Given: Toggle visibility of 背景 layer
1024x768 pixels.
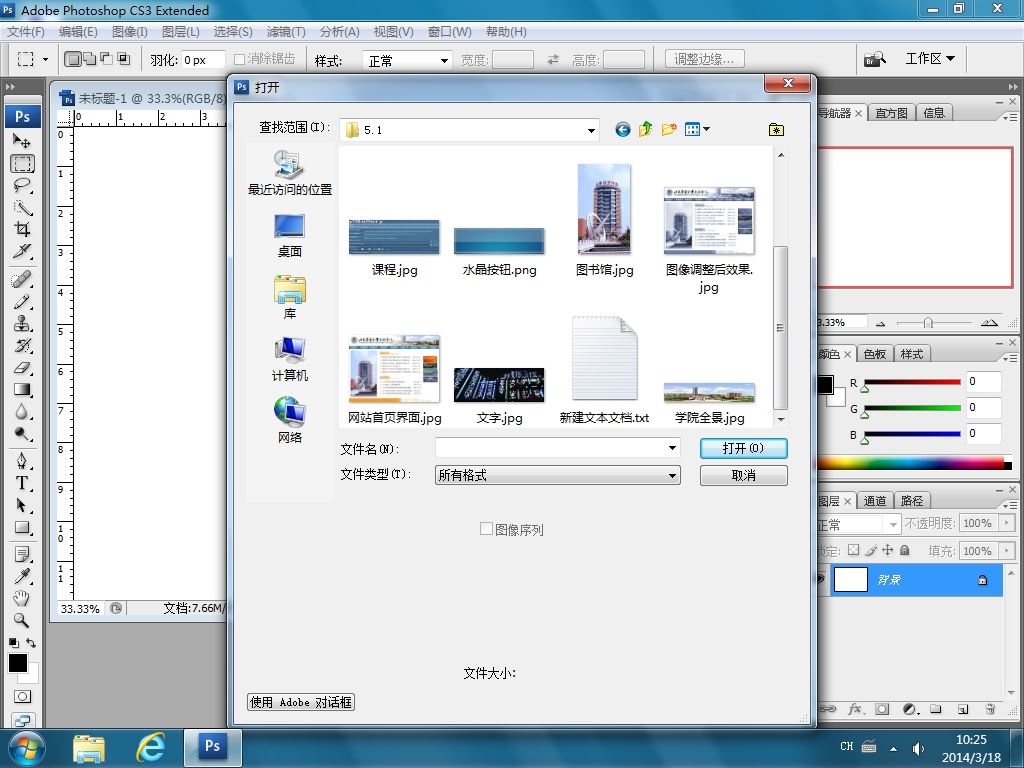Looking at the screenshot, I should tap(822, 579).
